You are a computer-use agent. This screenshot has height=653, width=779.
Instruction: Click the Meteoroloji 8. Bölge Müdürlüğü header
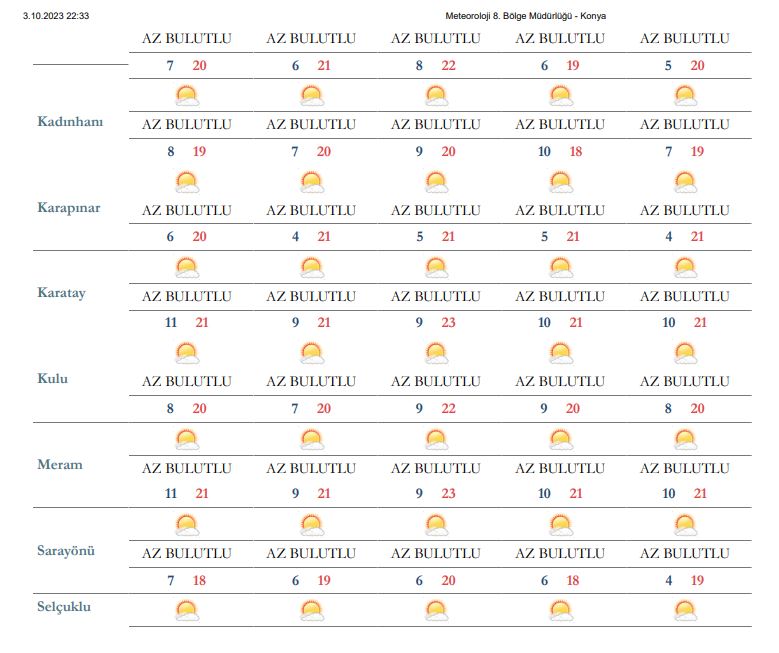pos(525,16)
